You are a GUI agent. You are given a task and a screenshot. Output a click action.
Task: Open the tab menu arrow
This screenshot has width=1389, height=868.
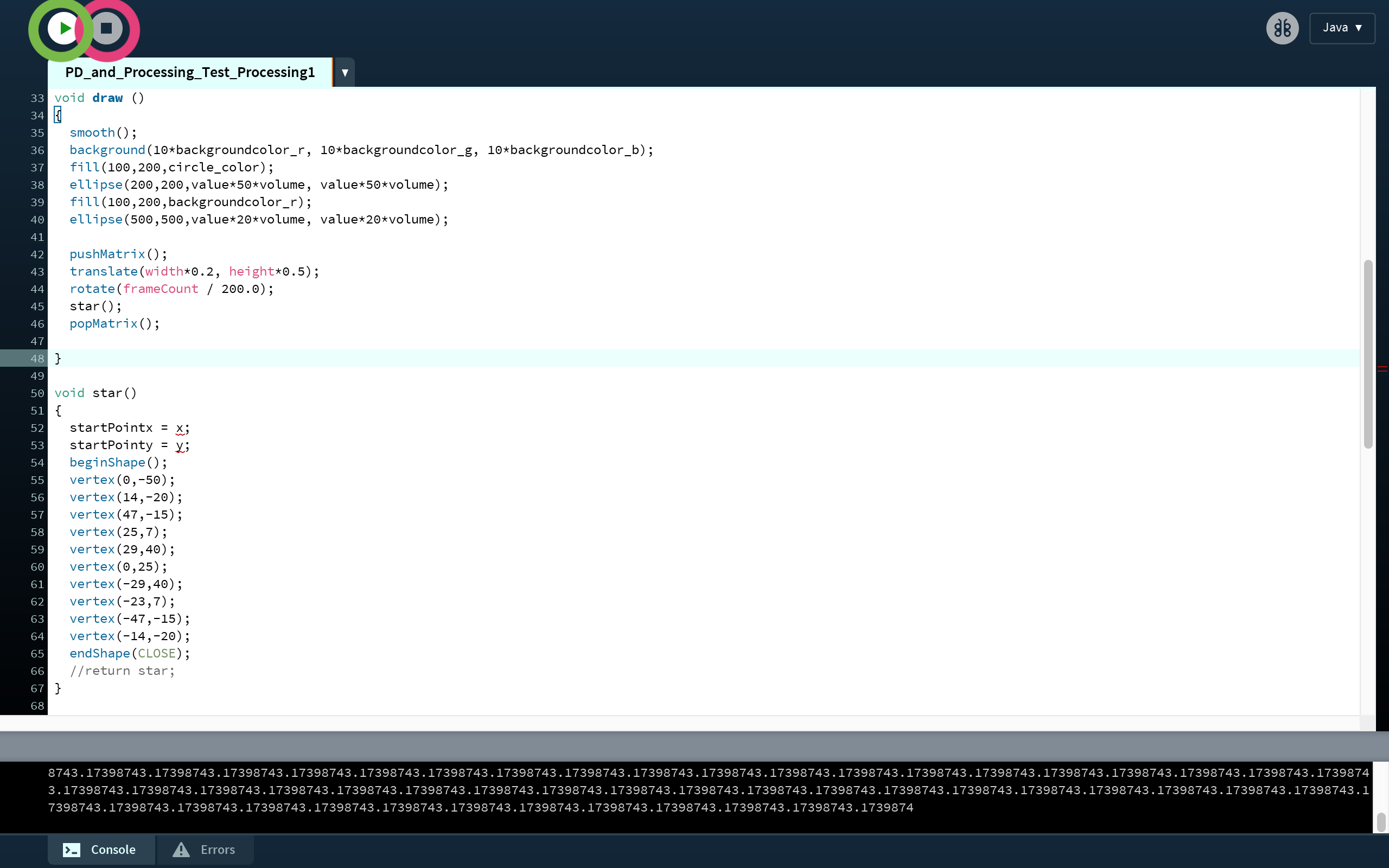pos(345,73)
